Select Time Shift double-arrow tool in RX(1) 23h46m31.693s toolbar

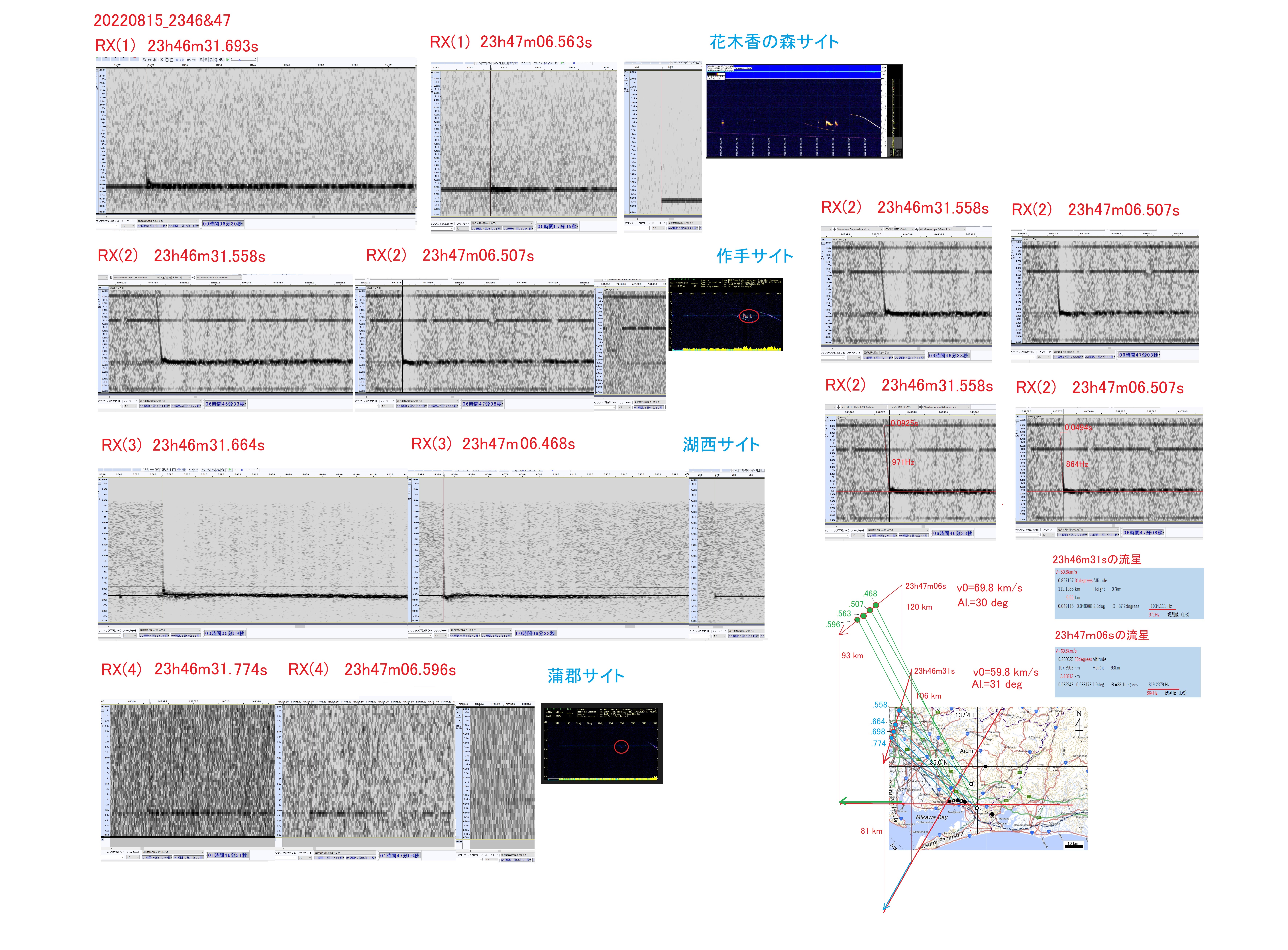[x=149, y=60]
